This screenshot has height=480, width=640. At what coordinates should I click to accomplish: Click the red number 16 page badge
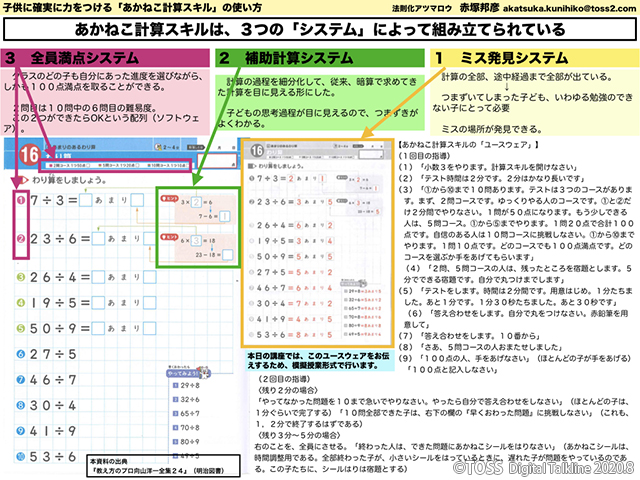[x=30, y=156]
